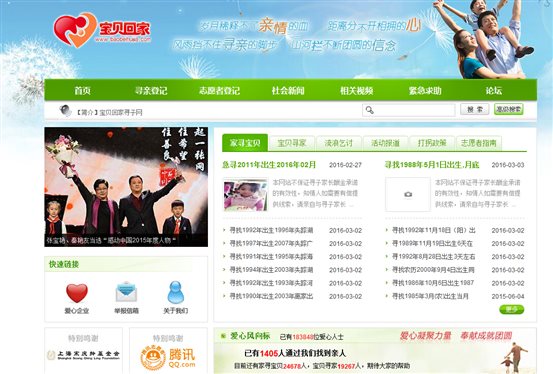The width and height of the screenshot is (553, 374).
Task: Open headline 寻找1988年5月1日出生
Action: click(x=432, y=165)
